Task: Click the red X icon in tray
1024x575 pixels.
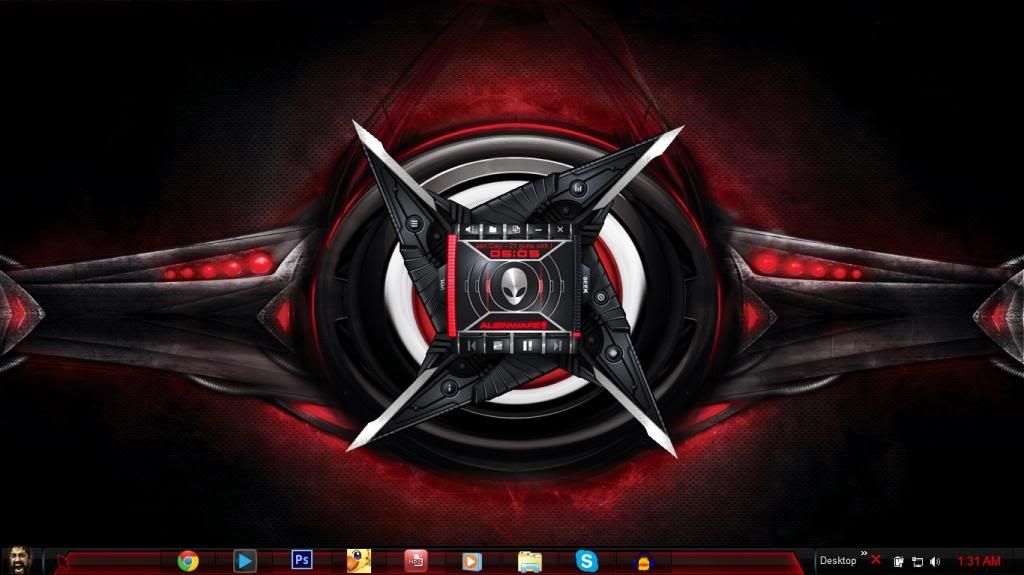Action: (x=876, y=560)
